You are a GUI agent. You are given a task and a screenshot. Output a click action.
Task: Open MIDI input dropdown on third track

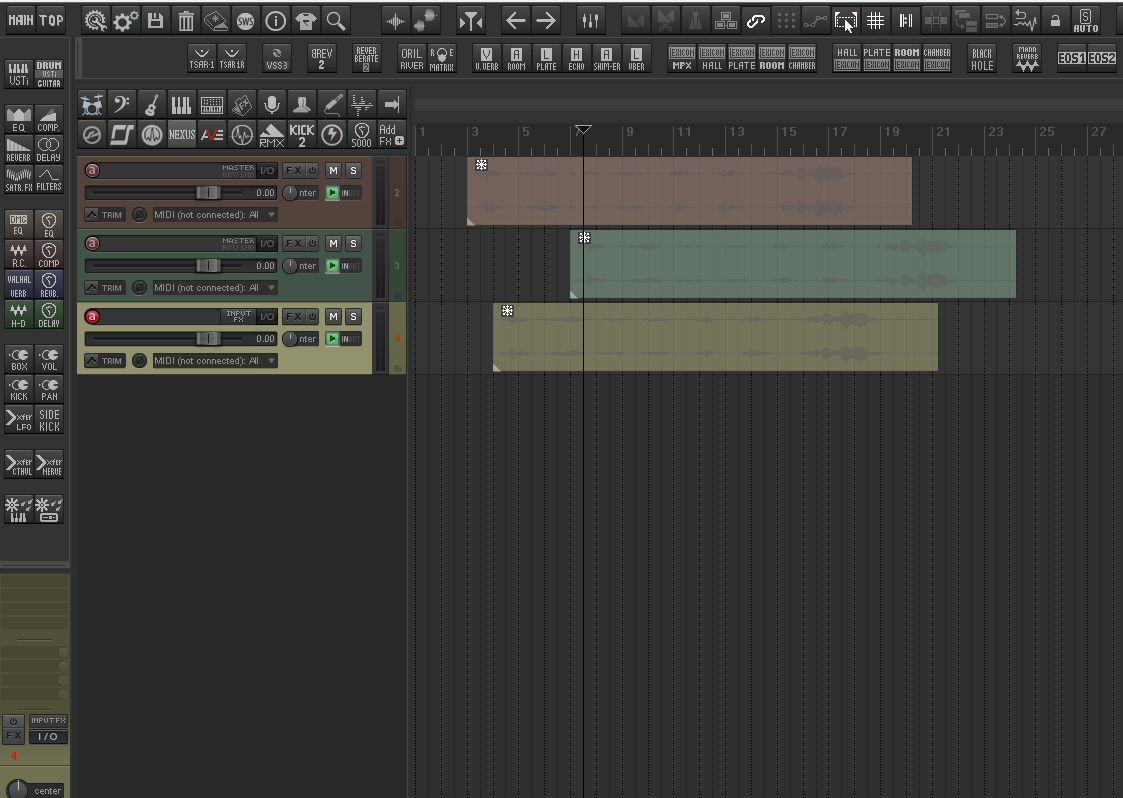tap(215, 360)
